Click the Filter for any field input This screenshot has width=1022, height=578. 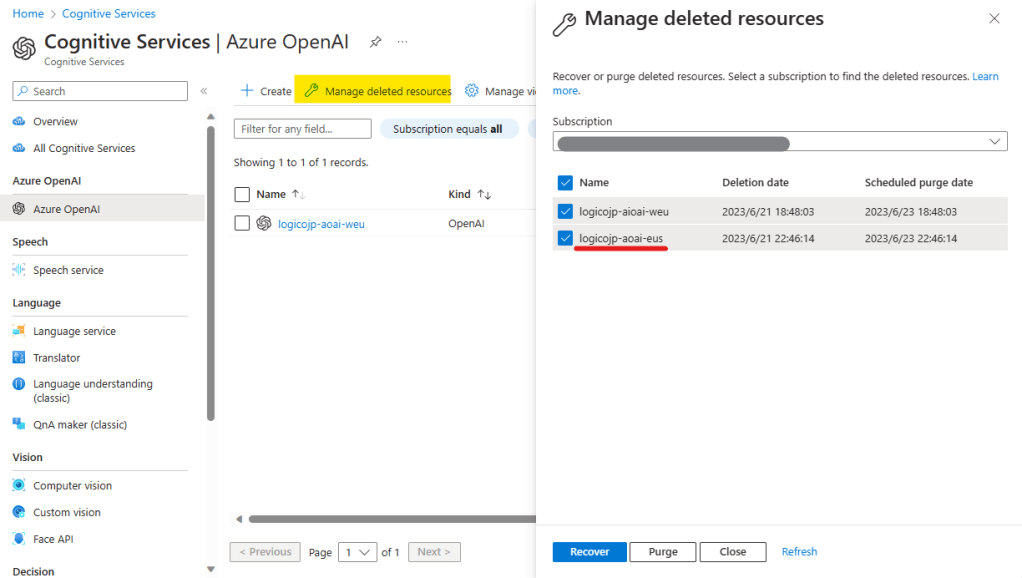click(x=302, y=129)
